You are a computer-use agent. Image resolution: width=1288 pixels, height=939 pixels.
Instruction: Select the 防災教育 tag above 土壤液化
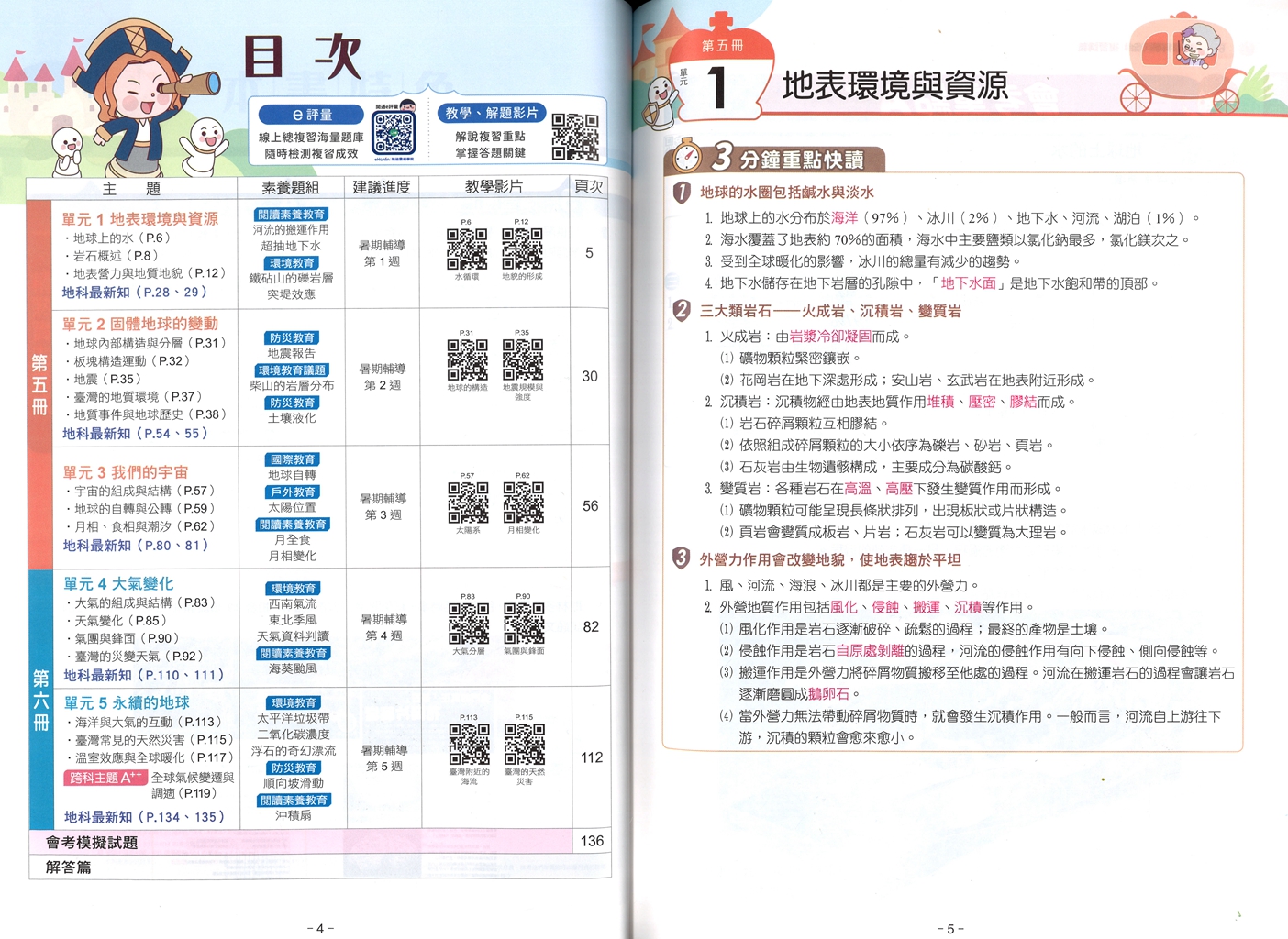point(292,403)
